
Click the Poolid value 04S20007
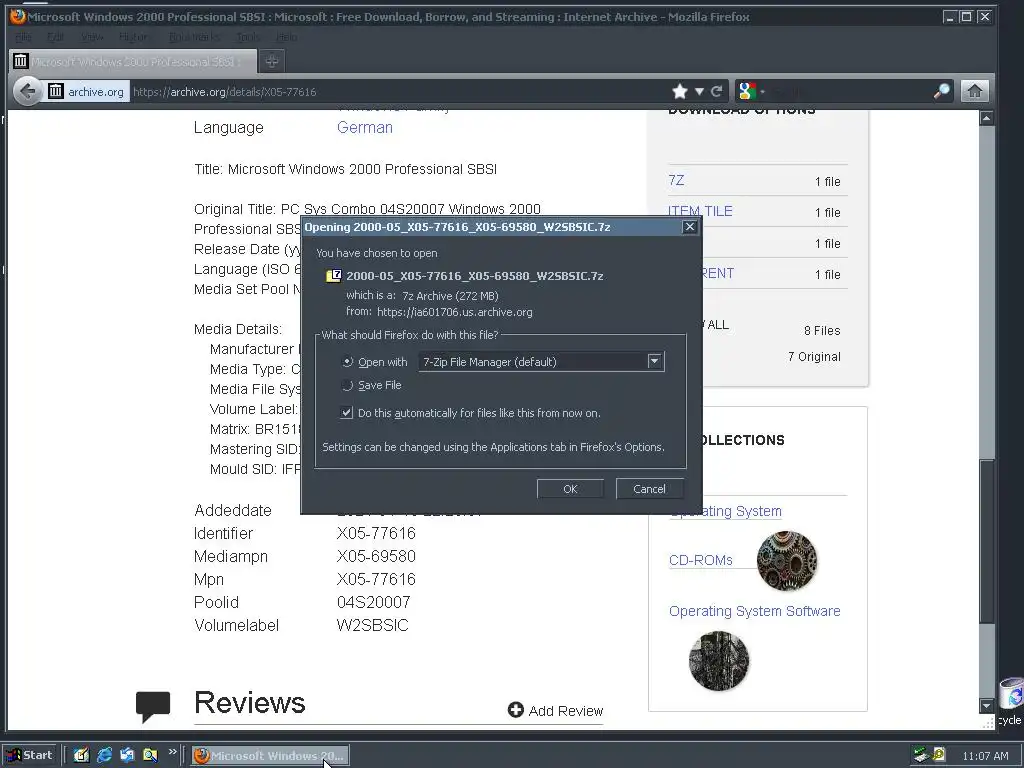[x=374, y=602]
